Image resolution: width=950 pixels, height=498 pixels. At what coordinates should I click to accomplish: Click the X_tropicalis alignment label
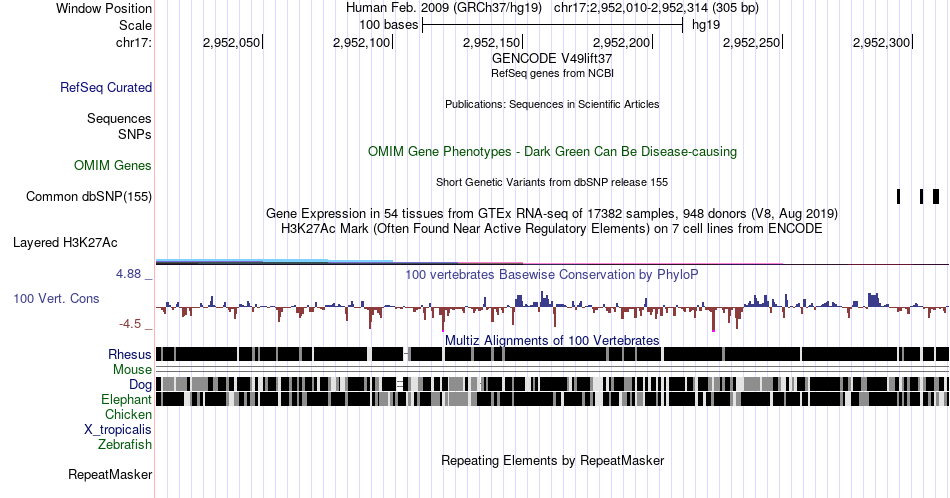click(x=118, y=430)
